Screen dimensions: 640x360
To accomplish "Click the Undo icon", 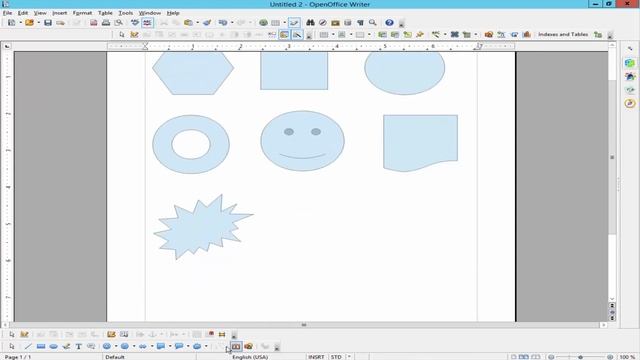I will point(223,23).
